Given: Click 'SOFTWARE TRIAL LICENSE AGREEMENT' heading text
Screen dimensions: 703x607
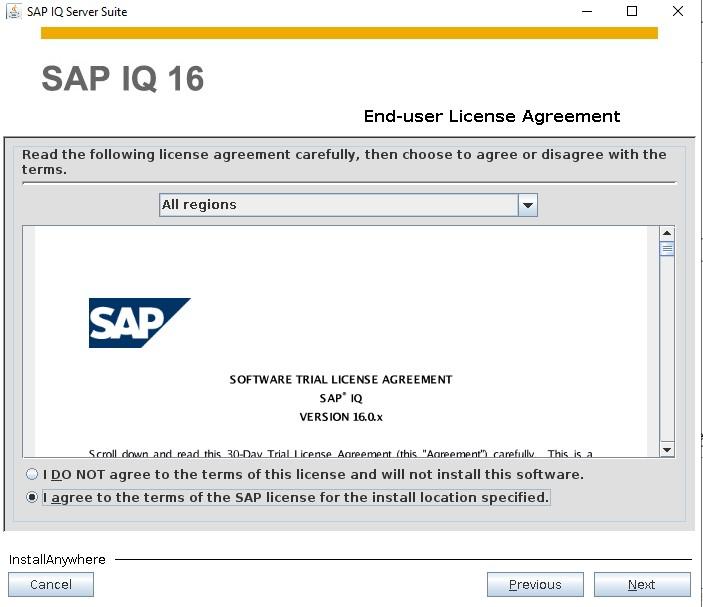Looking at the screenshot, I should point(341,380).
